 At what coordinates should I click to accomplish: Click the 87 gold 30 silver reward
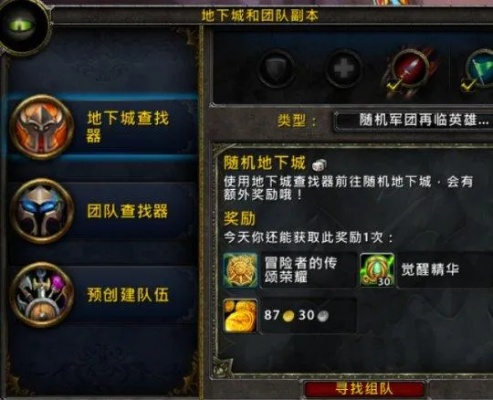[296, 315]
